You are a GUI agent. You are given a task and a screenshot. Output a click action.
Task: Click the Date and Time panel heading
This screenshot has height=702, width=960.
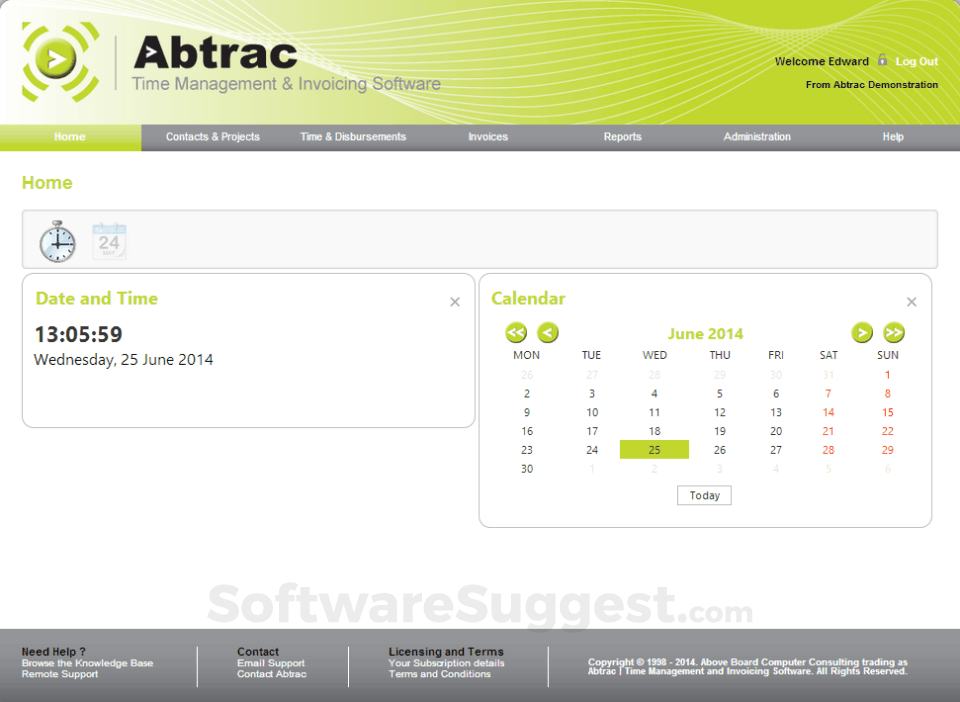click(97, 298)
